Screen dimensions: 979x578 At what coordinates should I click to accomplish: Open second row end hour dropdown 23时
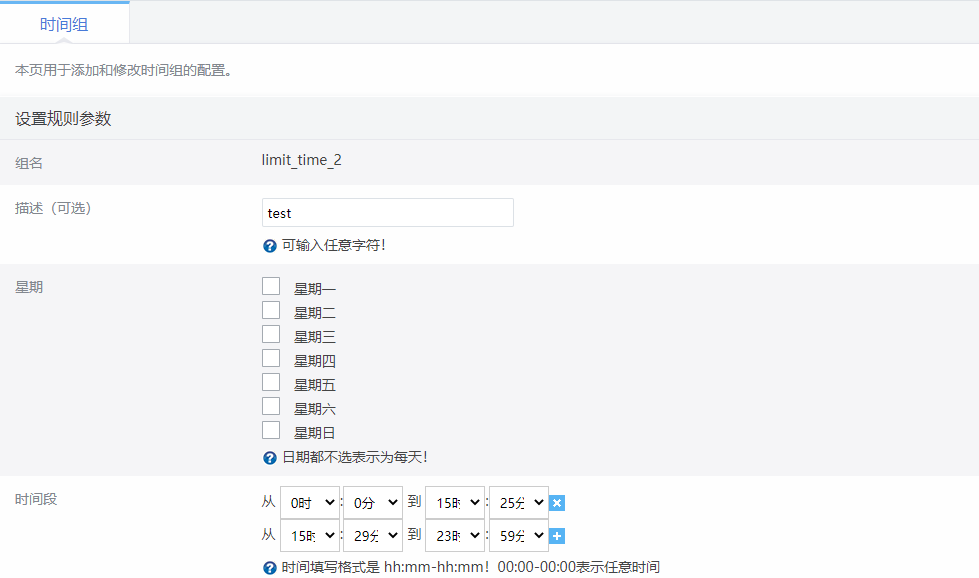tap(455, 535)
